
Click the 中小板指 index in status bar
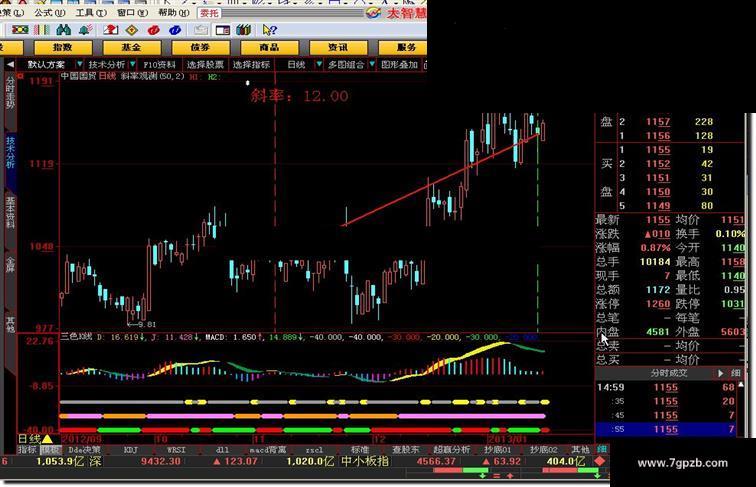pyautogui.click(x=364, y=461)
